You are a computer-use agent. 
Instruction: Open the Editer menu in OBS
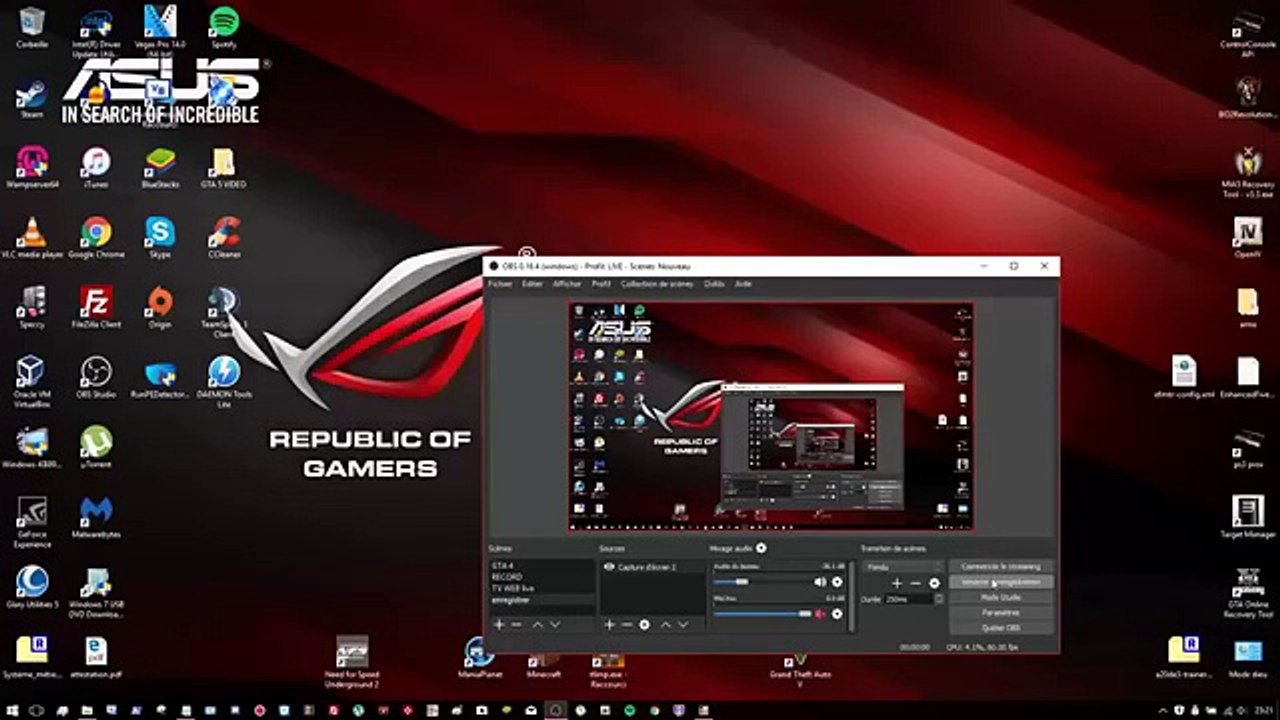coord(533,284)
